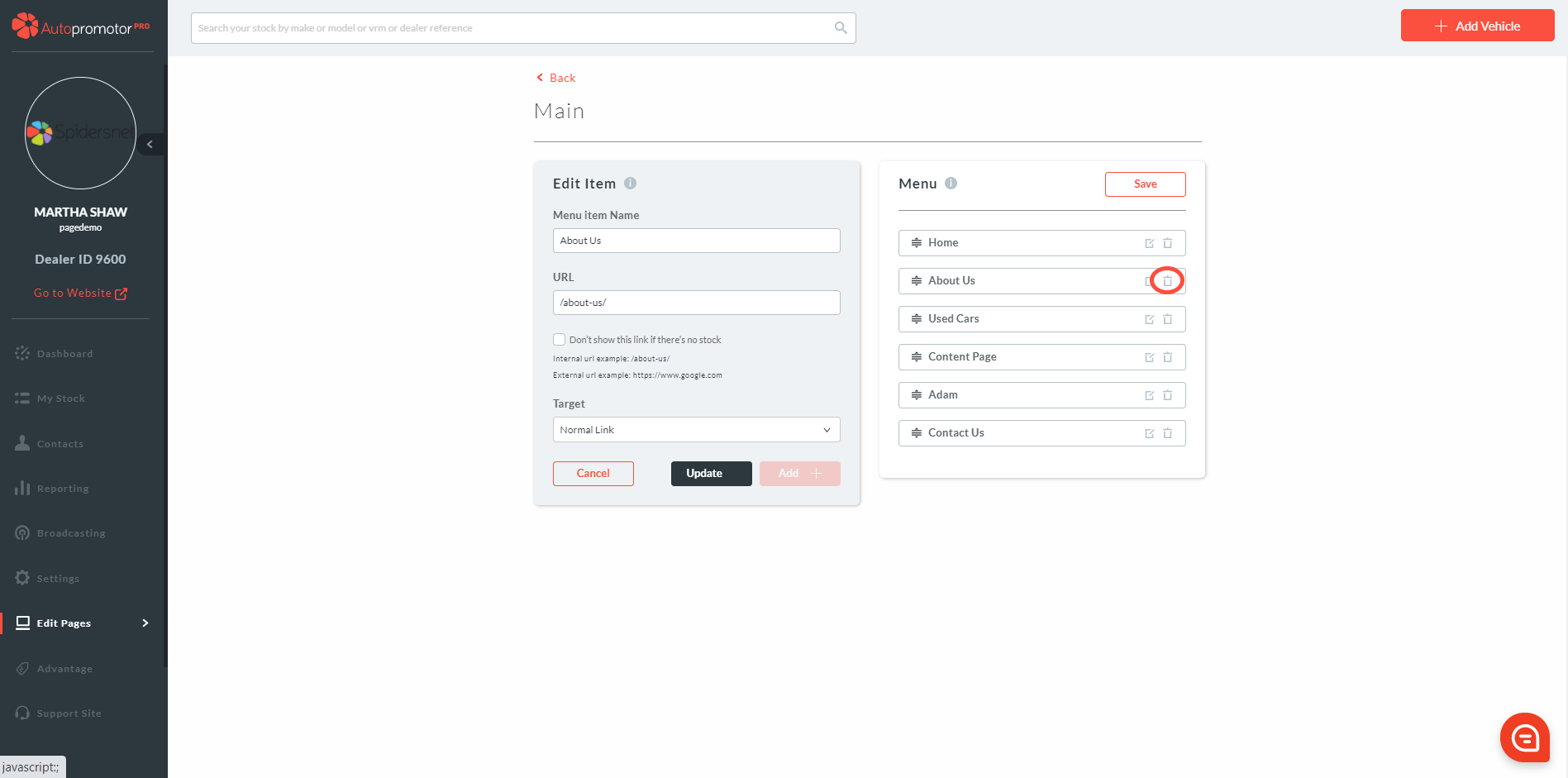This screenshot has height=778, width=1568.
Task: Click the Save menu button
Action: coord(1145,184)
